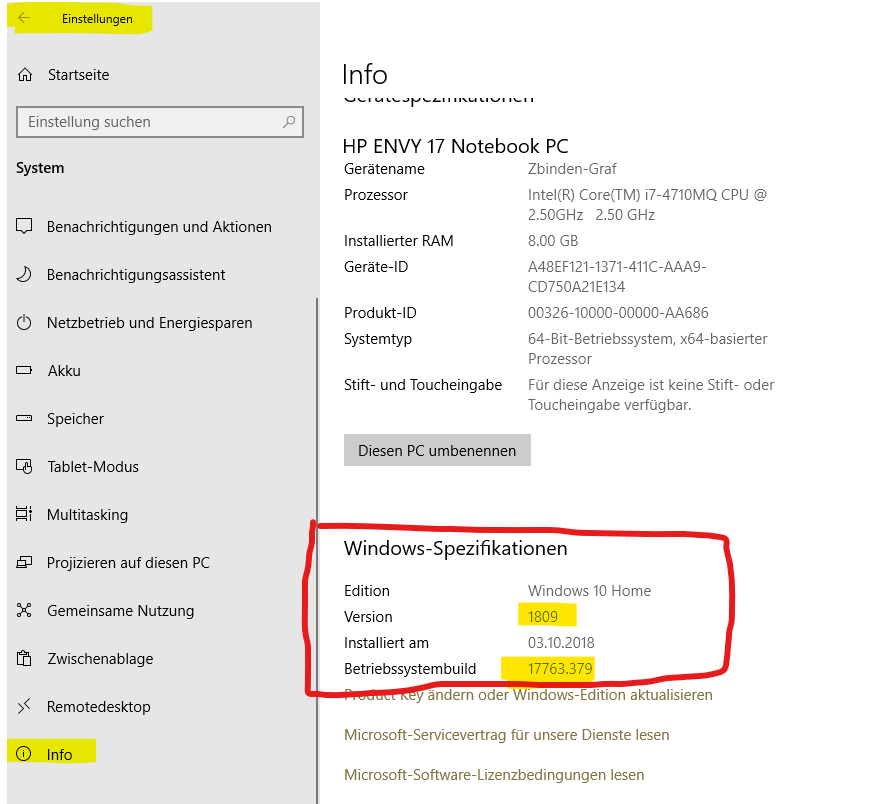The image size is (873, 804).
Task: Click the Benachrichtigungen und Aktionen icon
Action: click(x=24, y=226)
